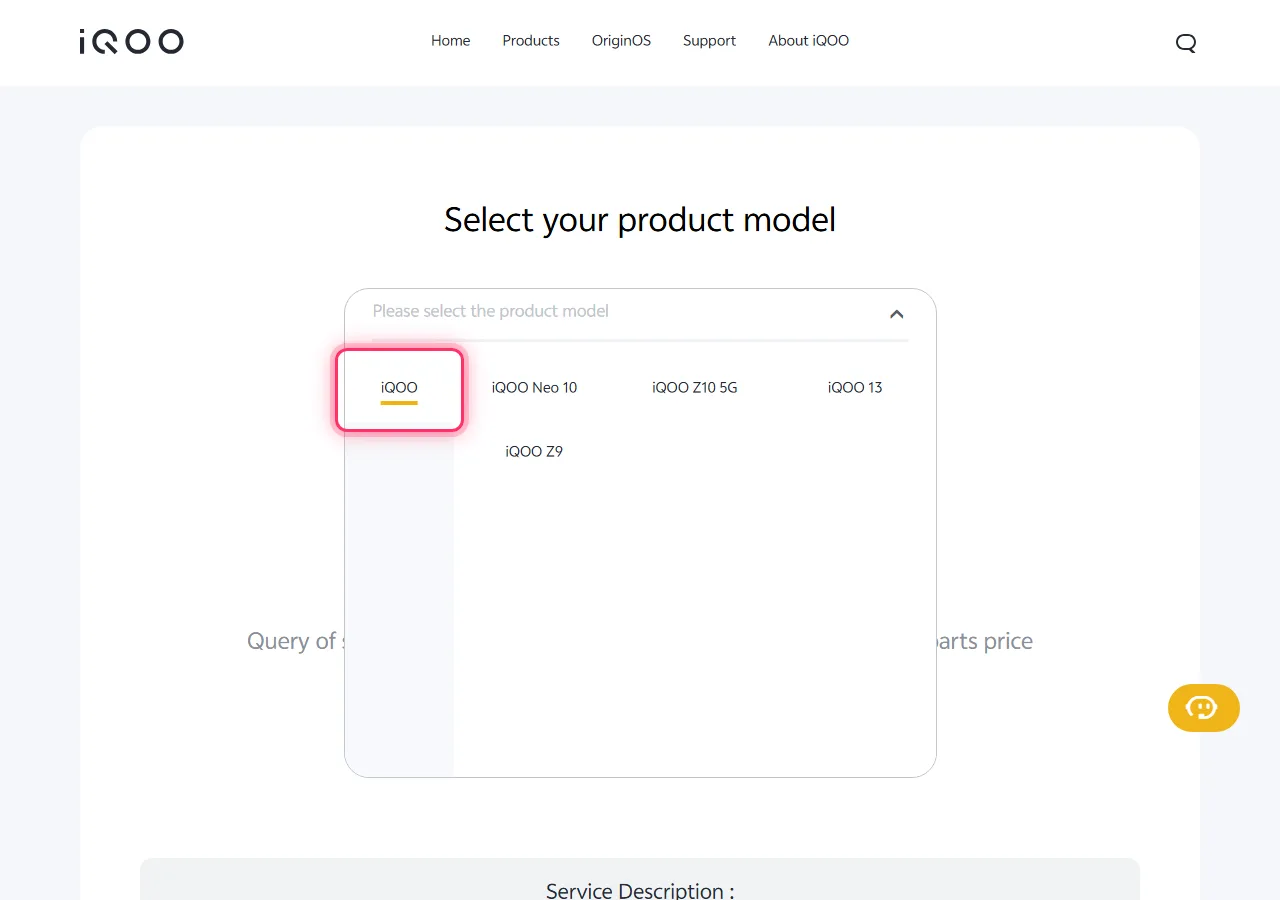1280x900 pixels.
Task: Choose iQOO 13 model
Action: (855, 388)
